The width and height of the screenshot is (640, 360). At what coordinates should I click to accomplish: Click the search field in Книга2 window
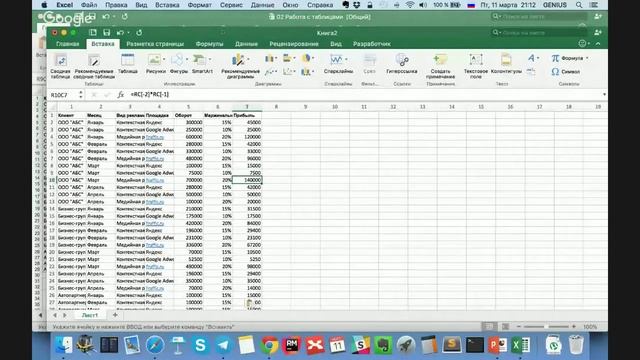[x=540, y=33]
